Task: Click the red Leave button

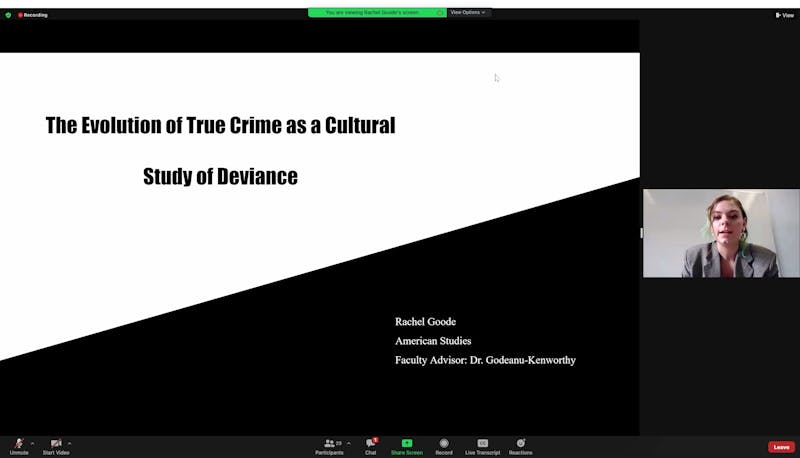Action: [x=781, y=447]
